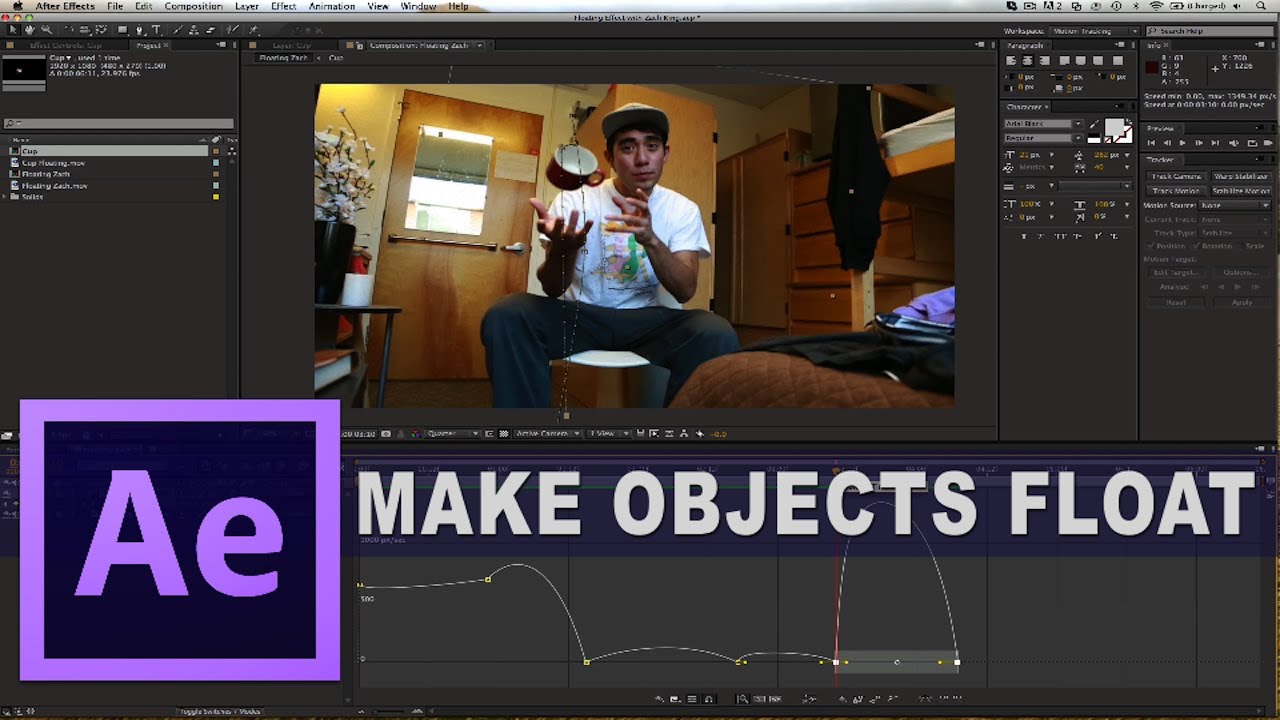The image size is (1280, 720).
Task: Select the Zoom tool in toolbar
Action: (46, 30)
